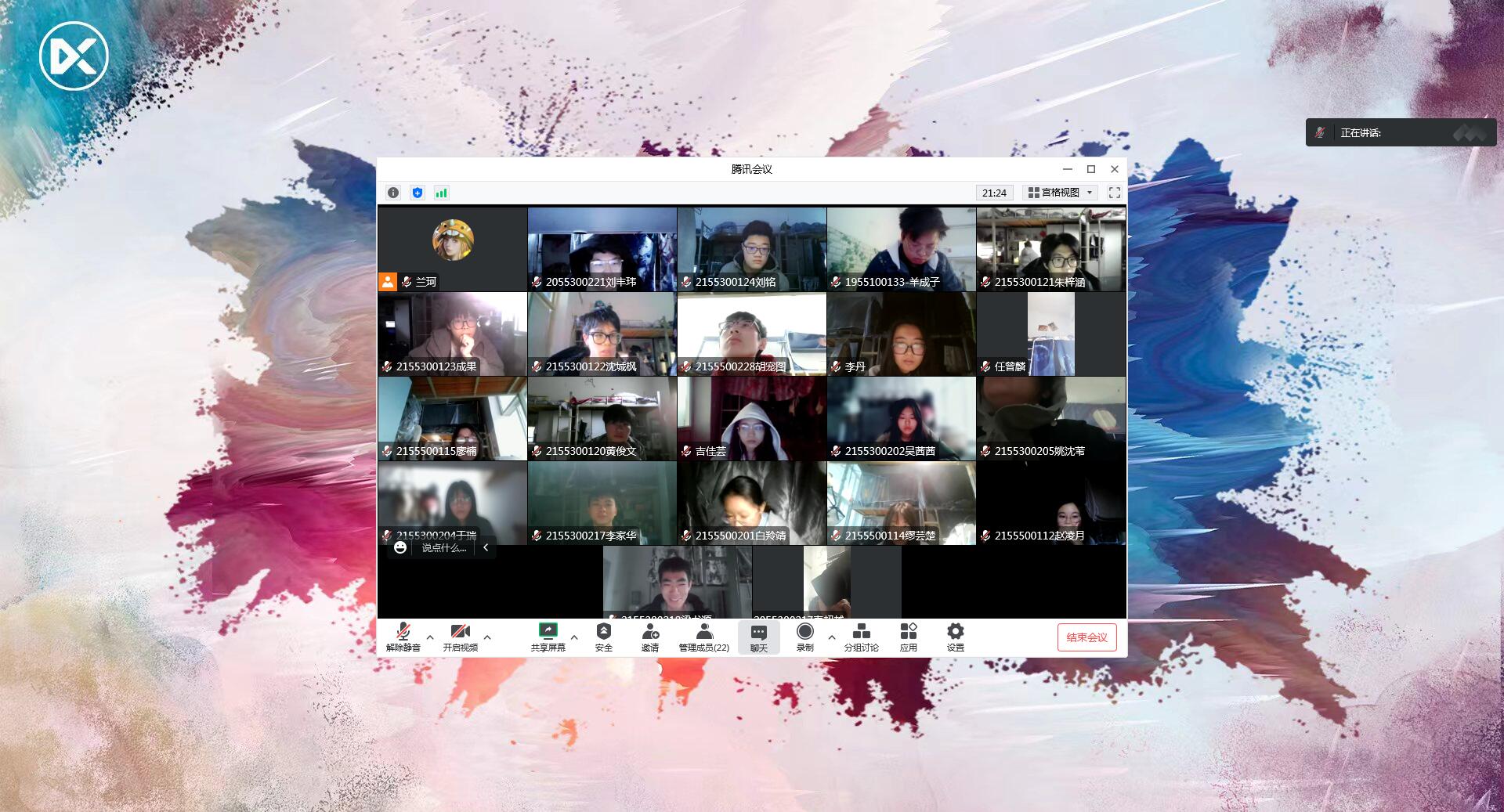Open the Security (安全) options
1504x812 pixels.
coord(603,637)
